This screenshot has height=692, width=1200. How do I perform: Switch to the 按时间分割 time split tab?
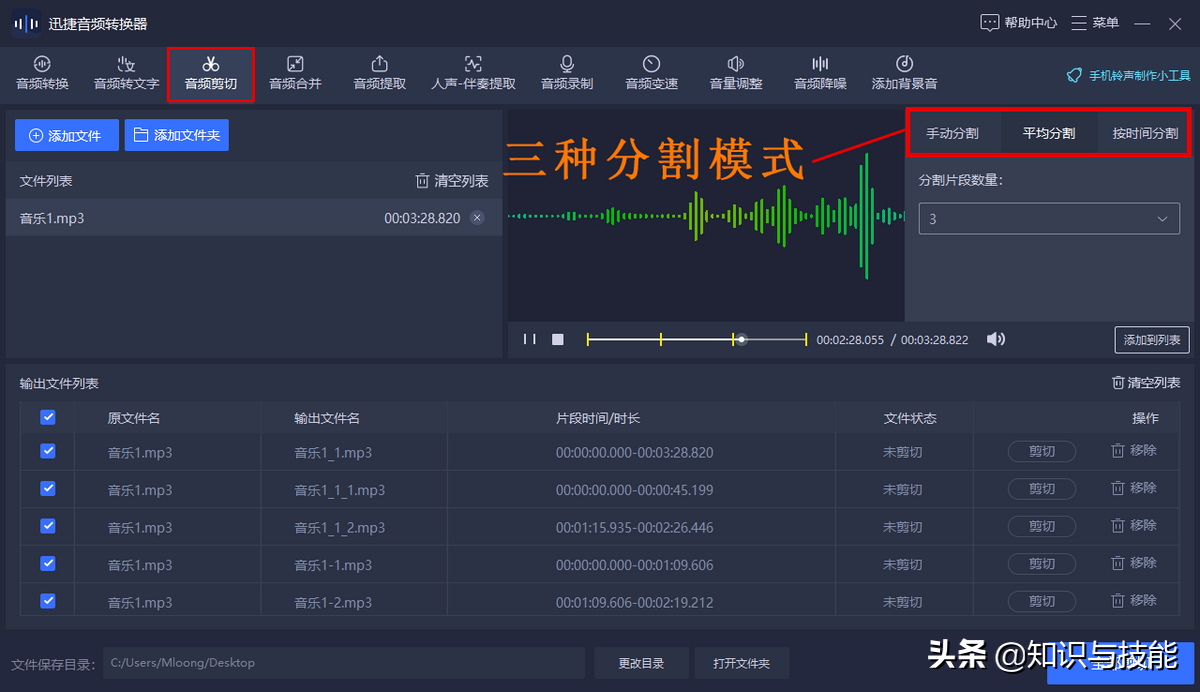tap(1145, 133)
